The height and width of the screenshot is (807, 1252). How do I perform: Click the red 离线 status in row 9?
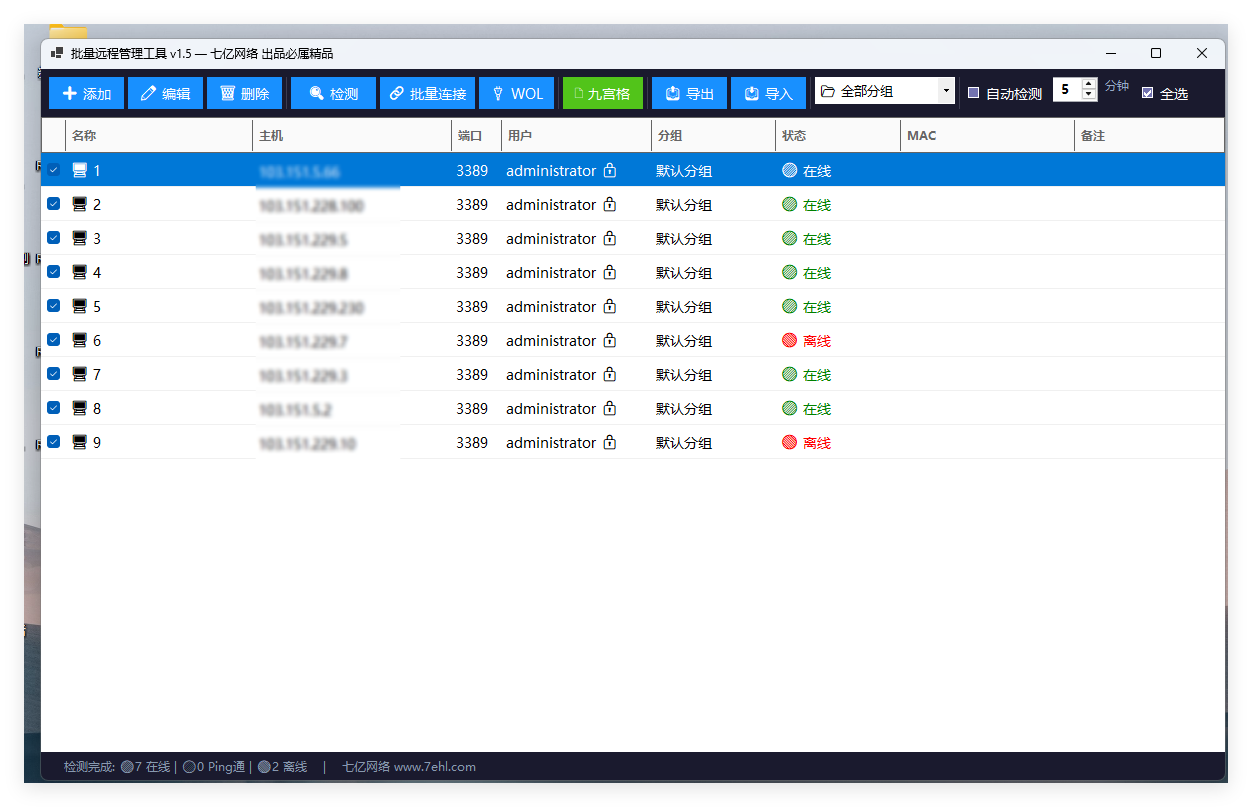pyautogui.click(x=817, y=443)
